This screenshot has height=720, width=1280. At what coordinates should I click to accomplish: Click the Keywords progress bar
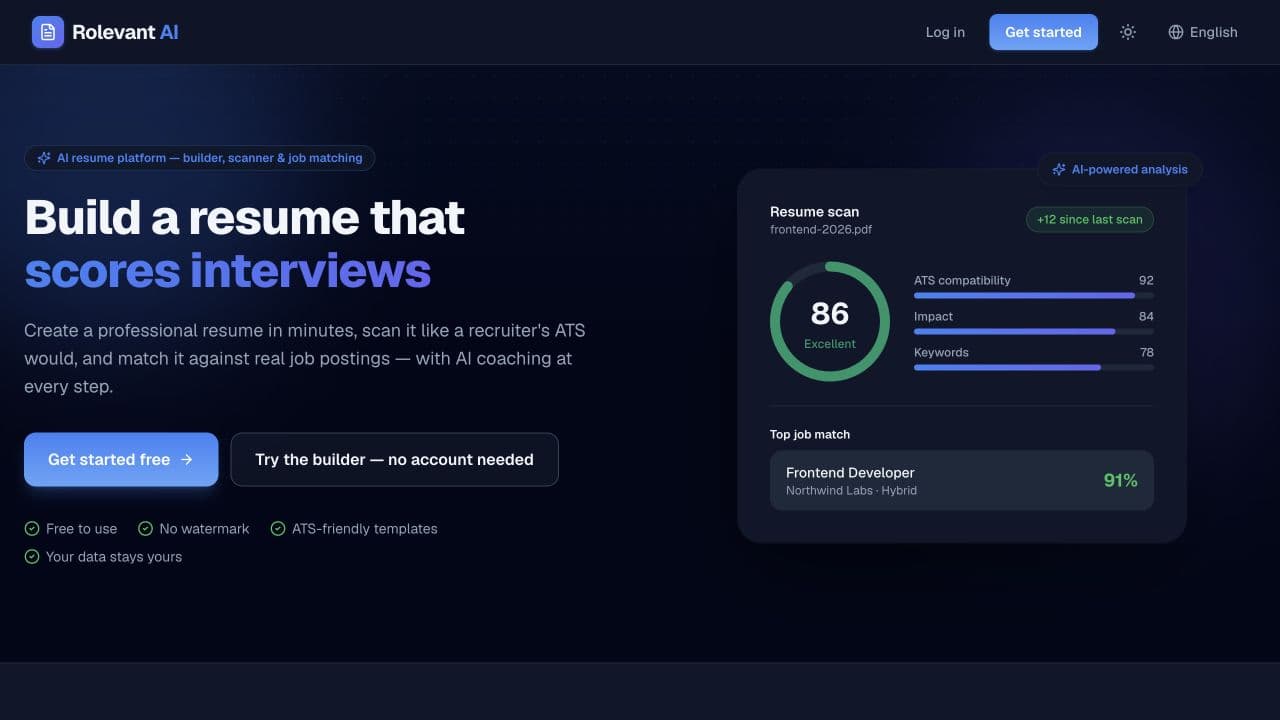1034,368
